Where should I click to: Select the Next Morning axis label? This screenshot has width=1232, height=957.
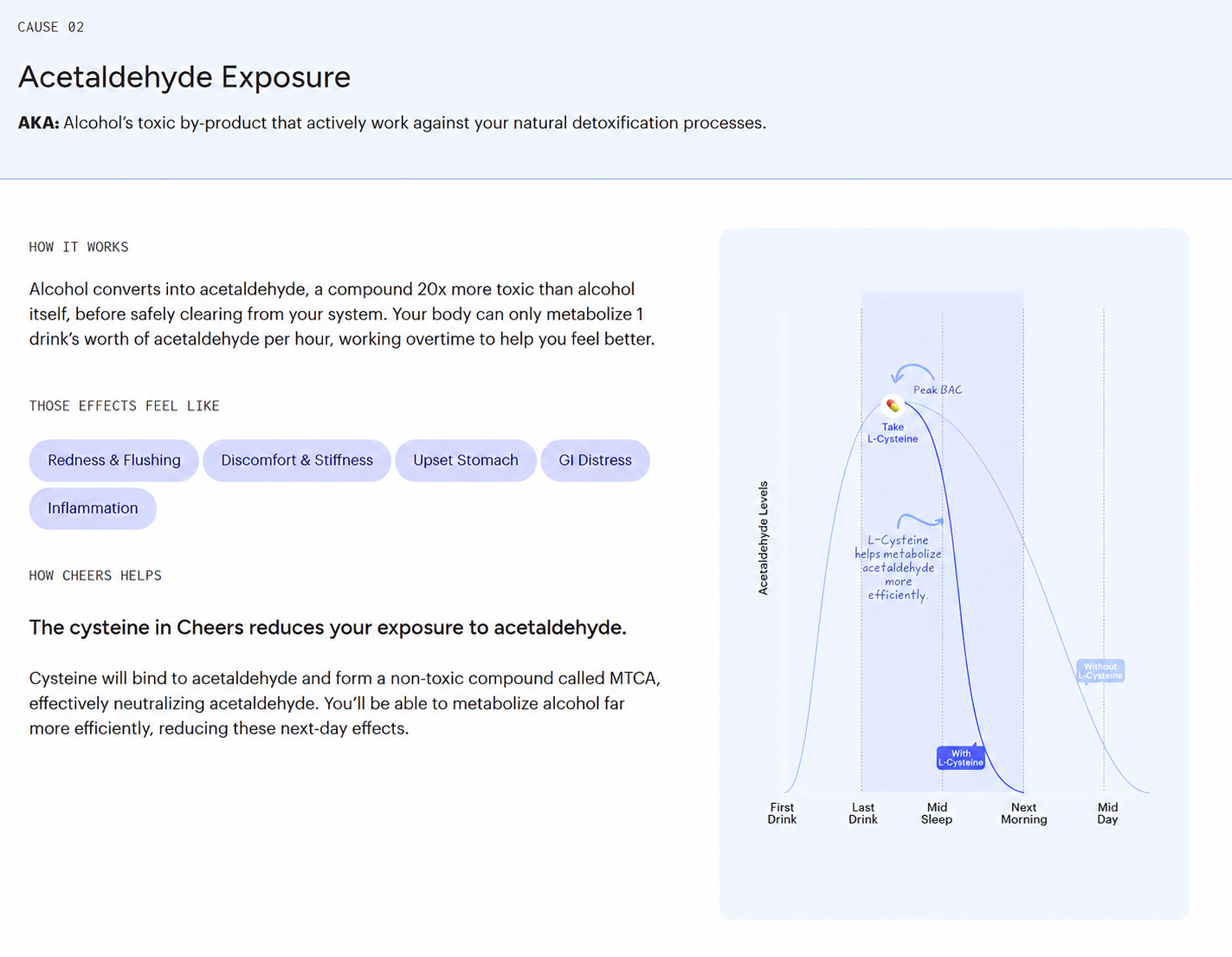[1024, 813]
